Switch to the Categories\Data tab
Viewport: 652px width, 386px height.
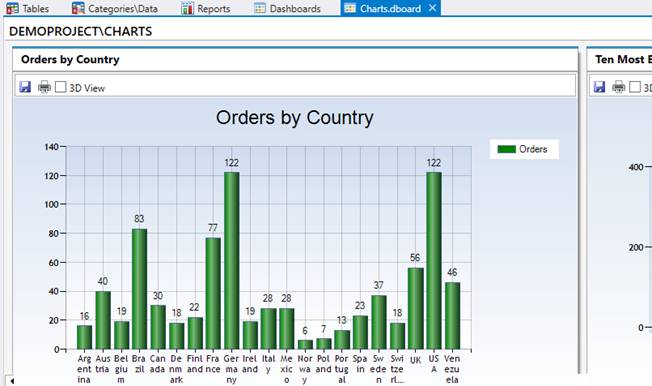tap(115, 8)
